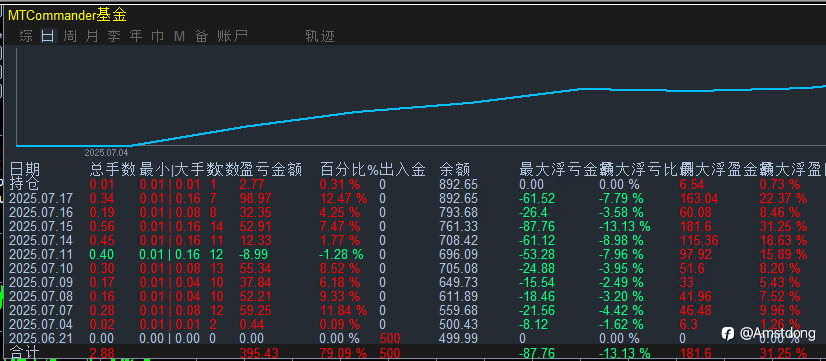Click the -1.28 % percentage cell
The width and height of the screenshot is (826, 361).
(x=341, y=255)
